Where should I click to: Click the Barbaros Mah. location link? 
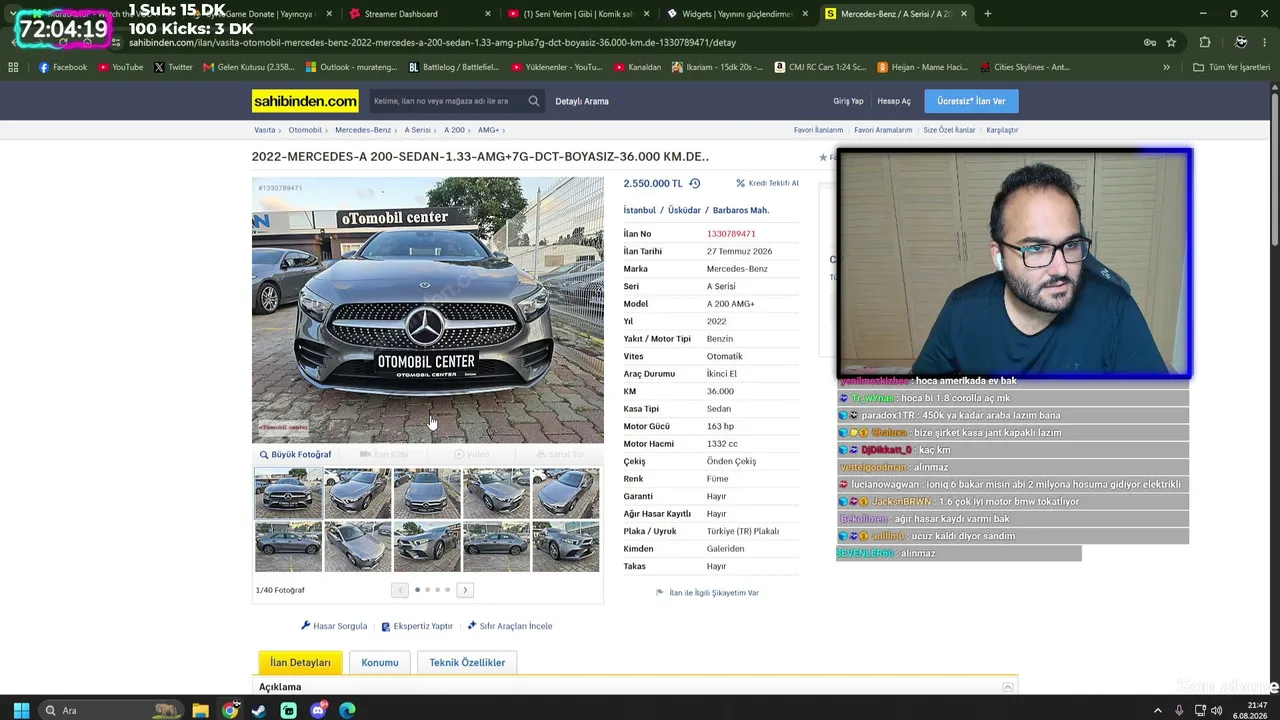coord(741,210)
